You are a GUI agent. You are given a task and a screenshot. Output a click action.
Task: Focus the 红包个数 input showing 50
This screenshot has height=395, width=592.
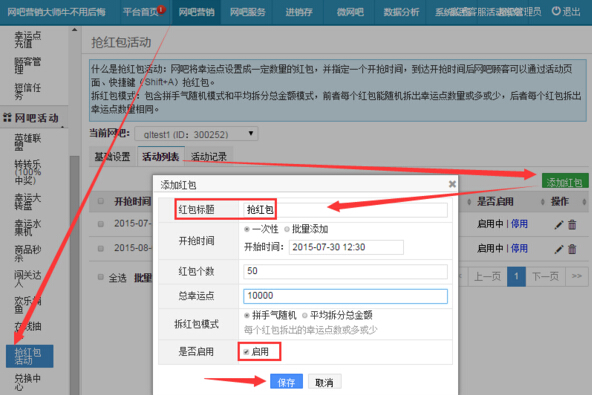click(x=345, y=271)
